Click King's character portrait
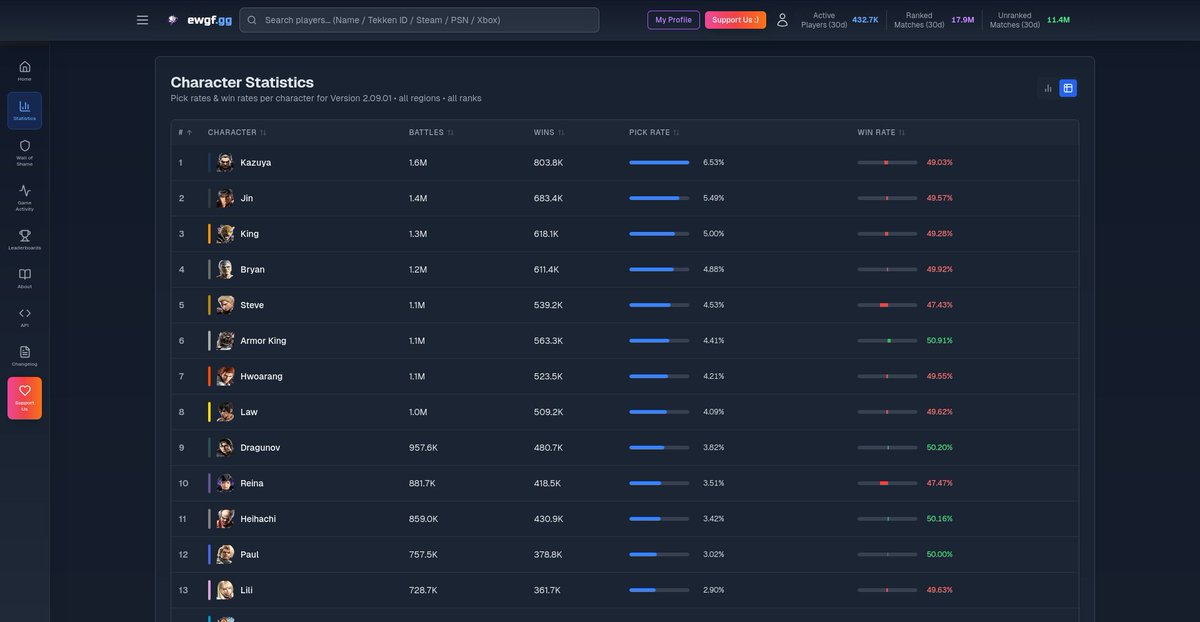This screenshot has height=622, width=1200. [x=225, y=234]
